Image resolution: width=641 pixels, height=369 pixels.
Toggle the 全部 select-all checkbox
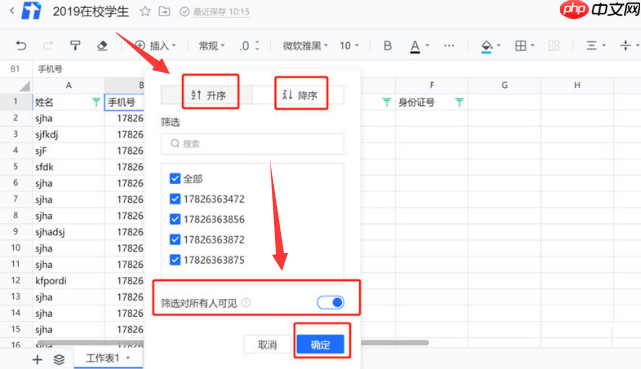pos(175,179)
